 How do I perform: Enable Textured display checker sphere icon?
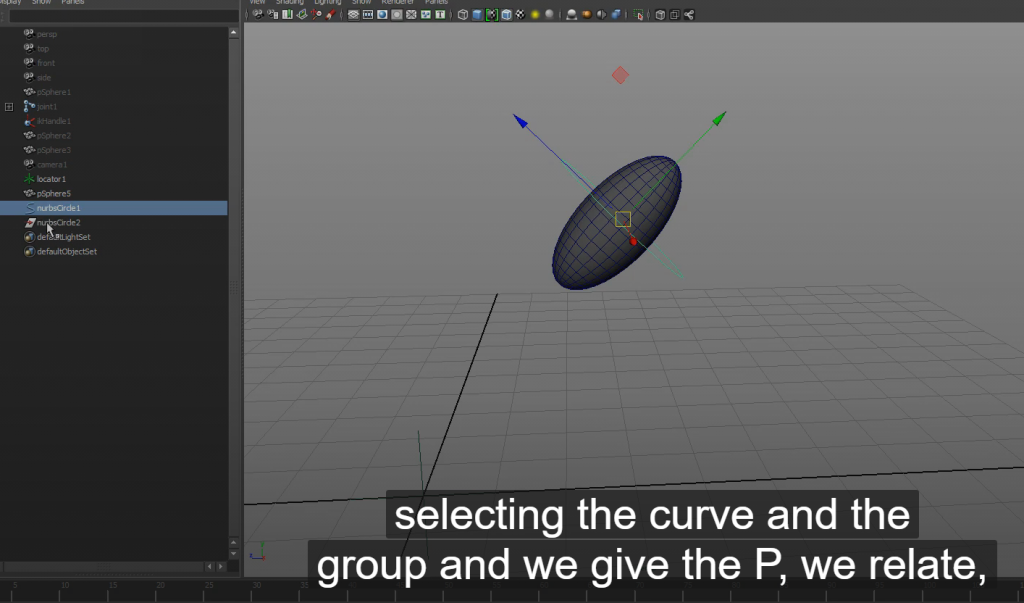click(520, 14)
